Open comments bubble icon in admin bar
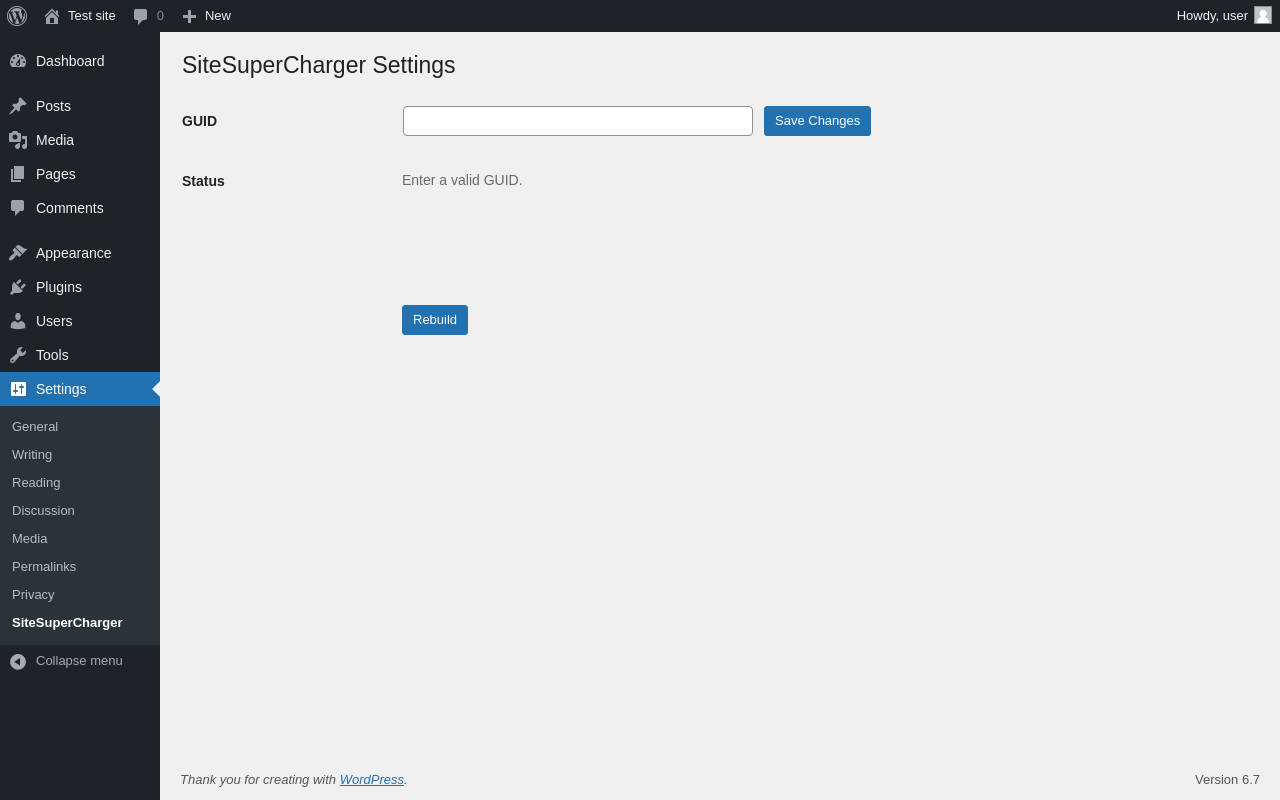This screenshot has width=1280, height=800. tap(141, 16)
